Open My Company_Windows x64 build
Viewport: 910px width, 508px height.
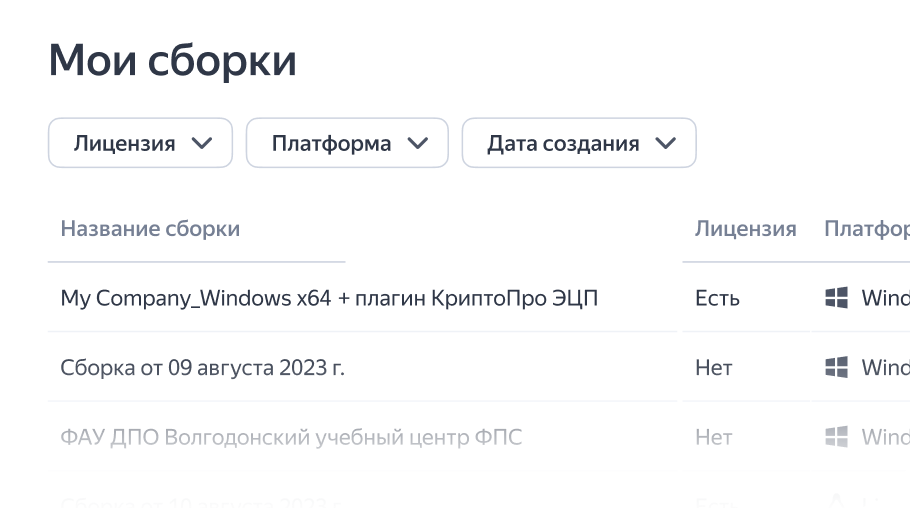329,298
